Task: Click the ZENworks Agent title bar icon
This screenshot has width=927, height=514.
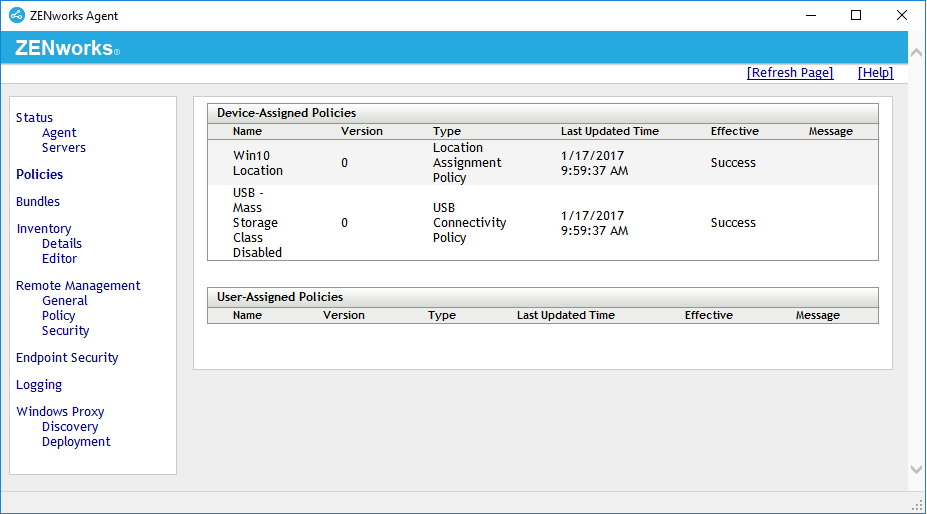Action: pyautogui.click(x=17, y=15)
